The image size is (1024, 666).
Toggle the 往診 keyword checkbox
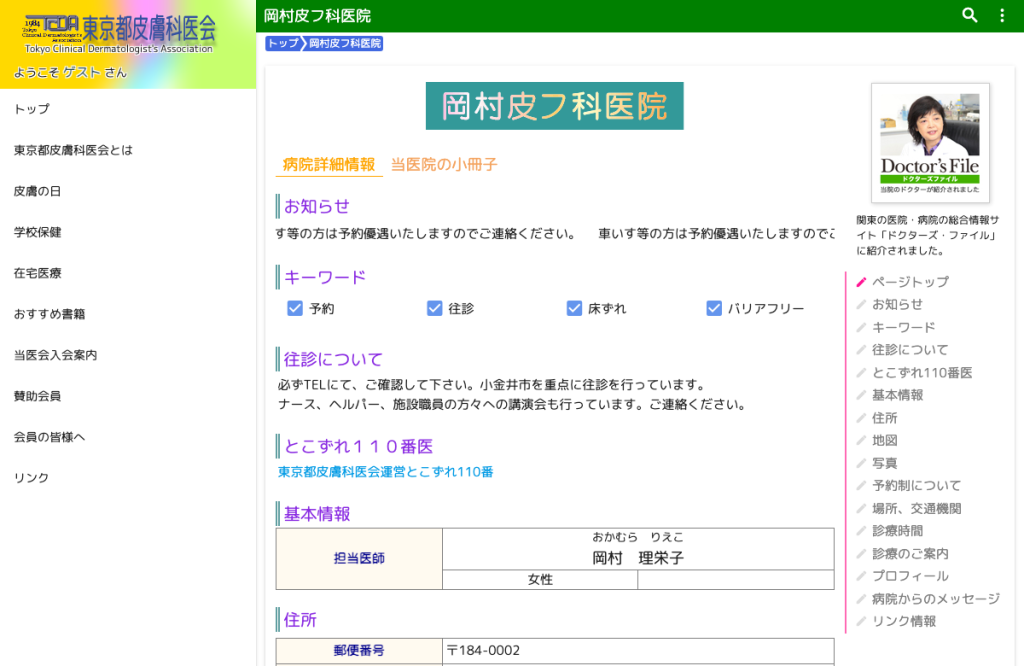(435, 308)
